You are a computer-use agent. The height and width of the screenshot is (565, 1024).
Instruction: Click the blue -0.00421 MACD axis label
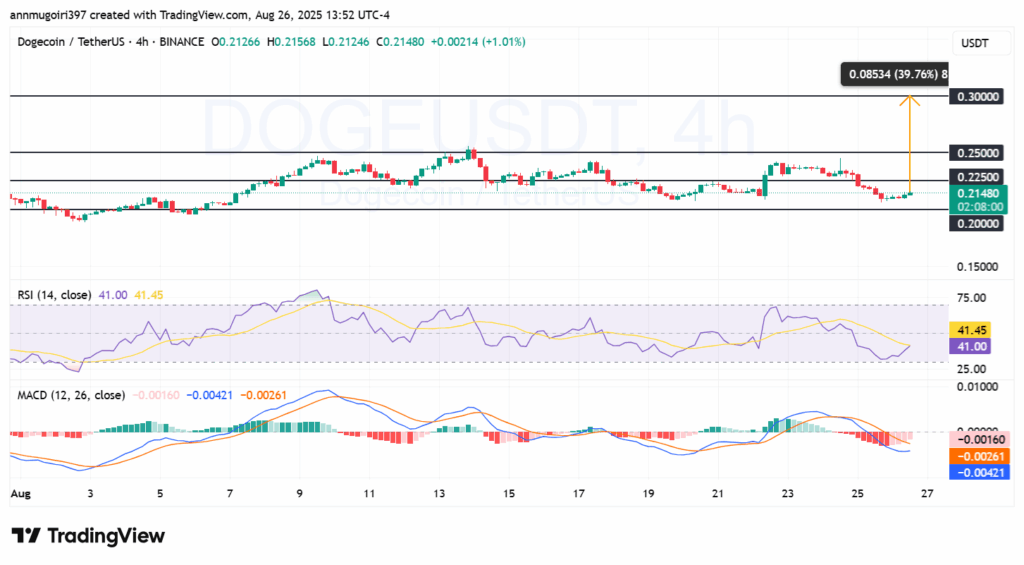980,472
